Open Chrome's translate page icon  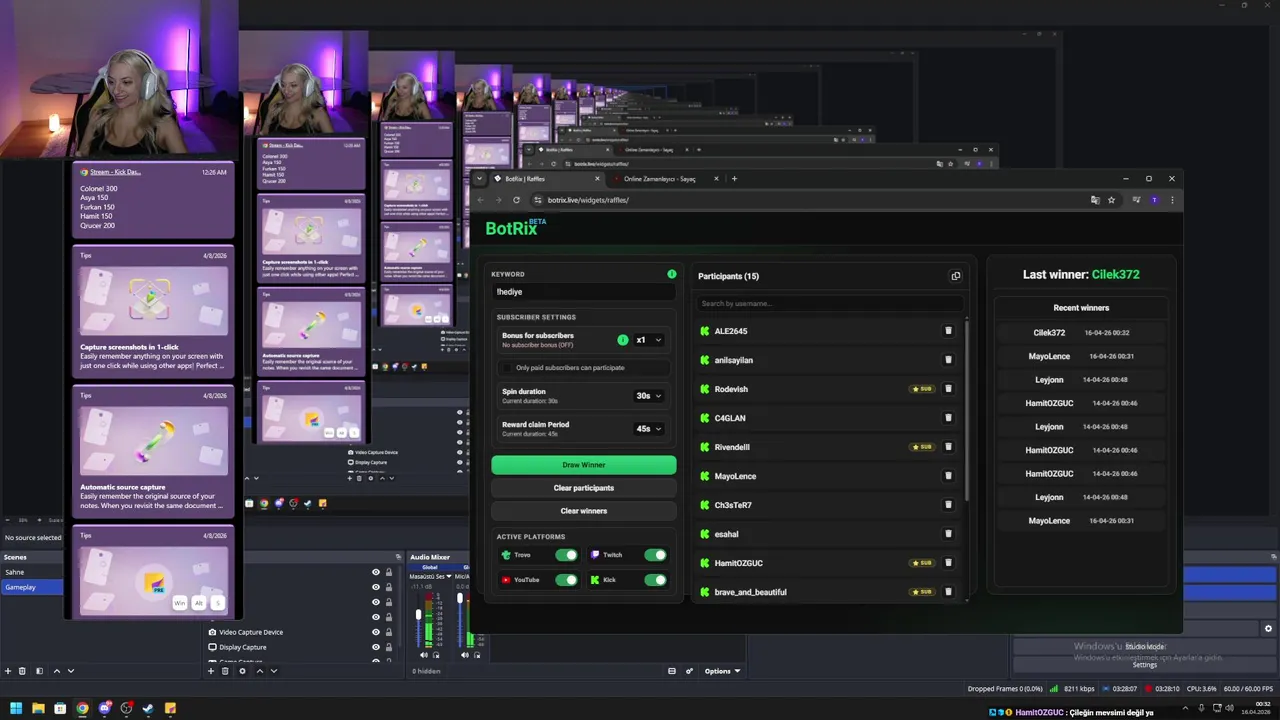(x=1095, y=200)
